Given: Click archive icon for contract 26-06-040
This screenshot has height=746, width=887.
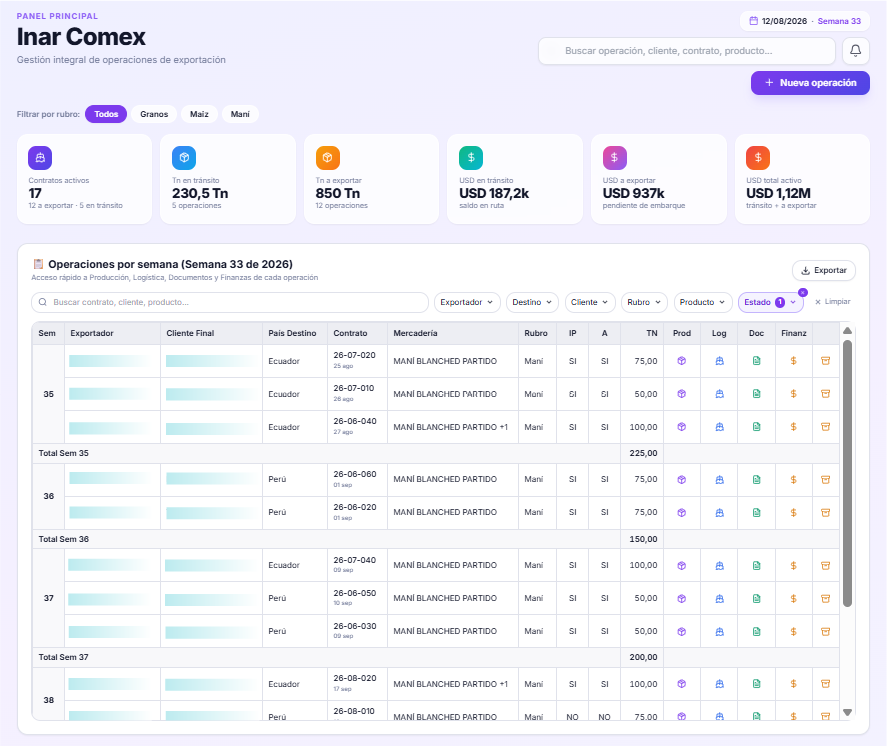Looking at the screenshot, I should (x=826, y=427).
